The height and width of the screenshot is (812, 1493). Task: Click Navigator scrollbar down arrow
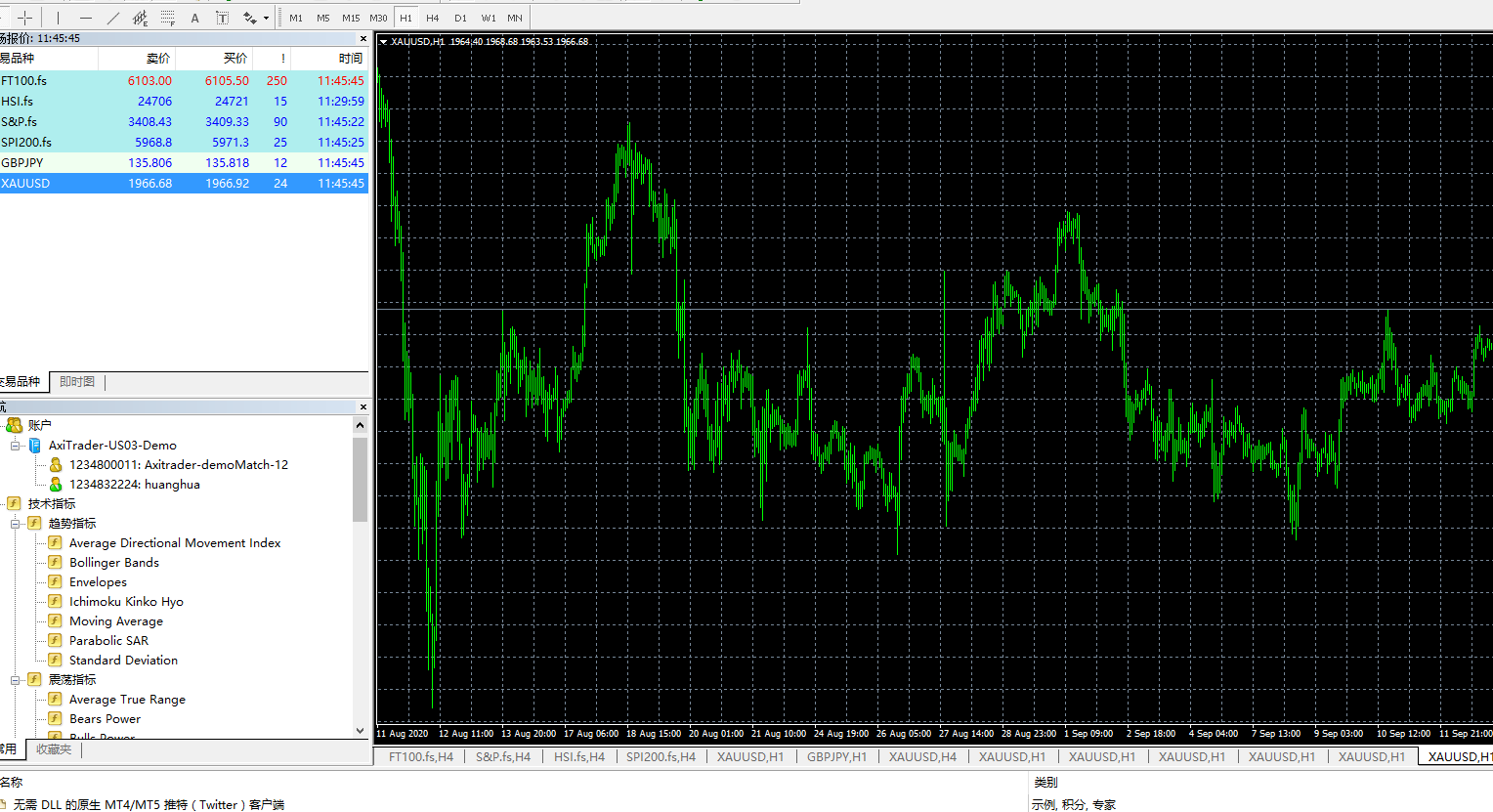(361, 730)
